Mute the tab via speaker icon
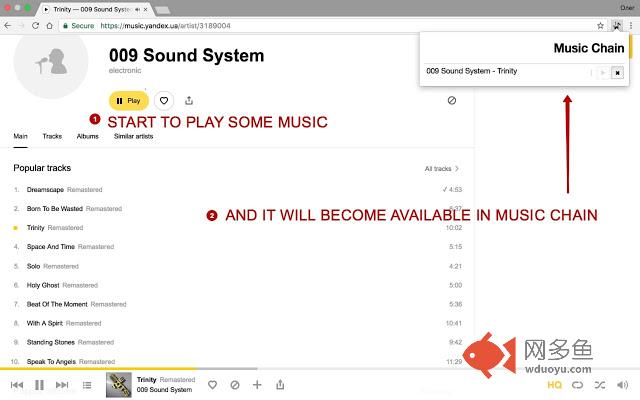 138,9
